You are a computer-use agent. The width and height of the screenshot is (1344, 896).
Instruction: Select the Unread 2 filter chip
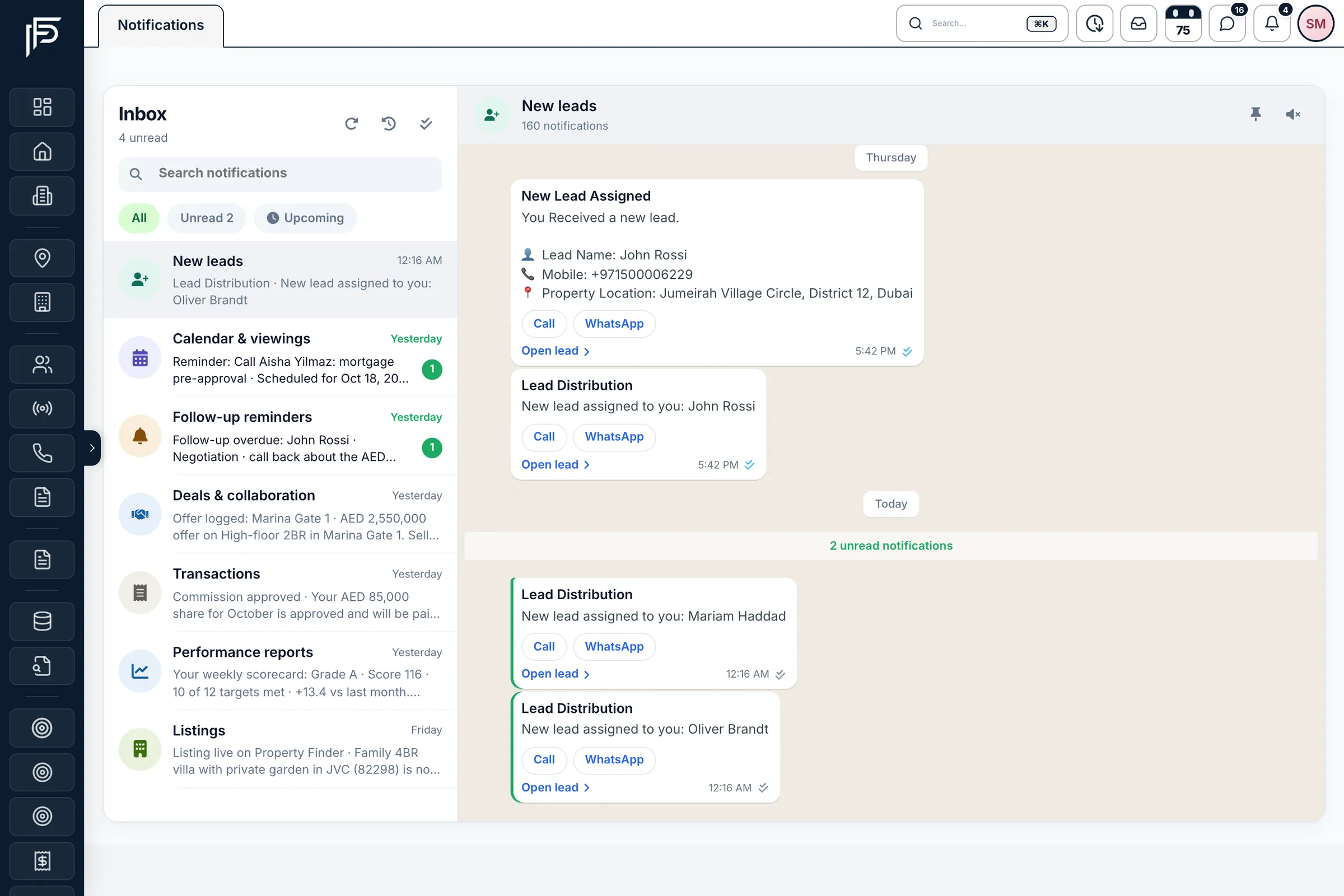(x=206, y=218)
